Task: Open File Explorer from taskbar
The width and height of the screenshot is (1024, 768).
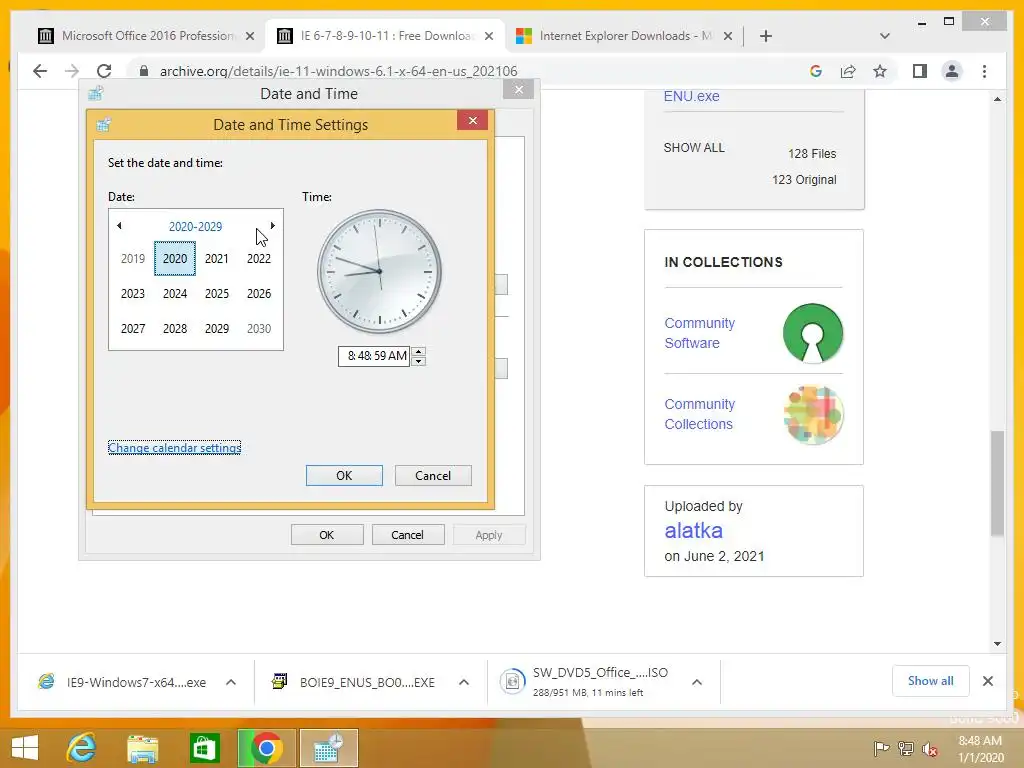Action: (x=142, y=748)
